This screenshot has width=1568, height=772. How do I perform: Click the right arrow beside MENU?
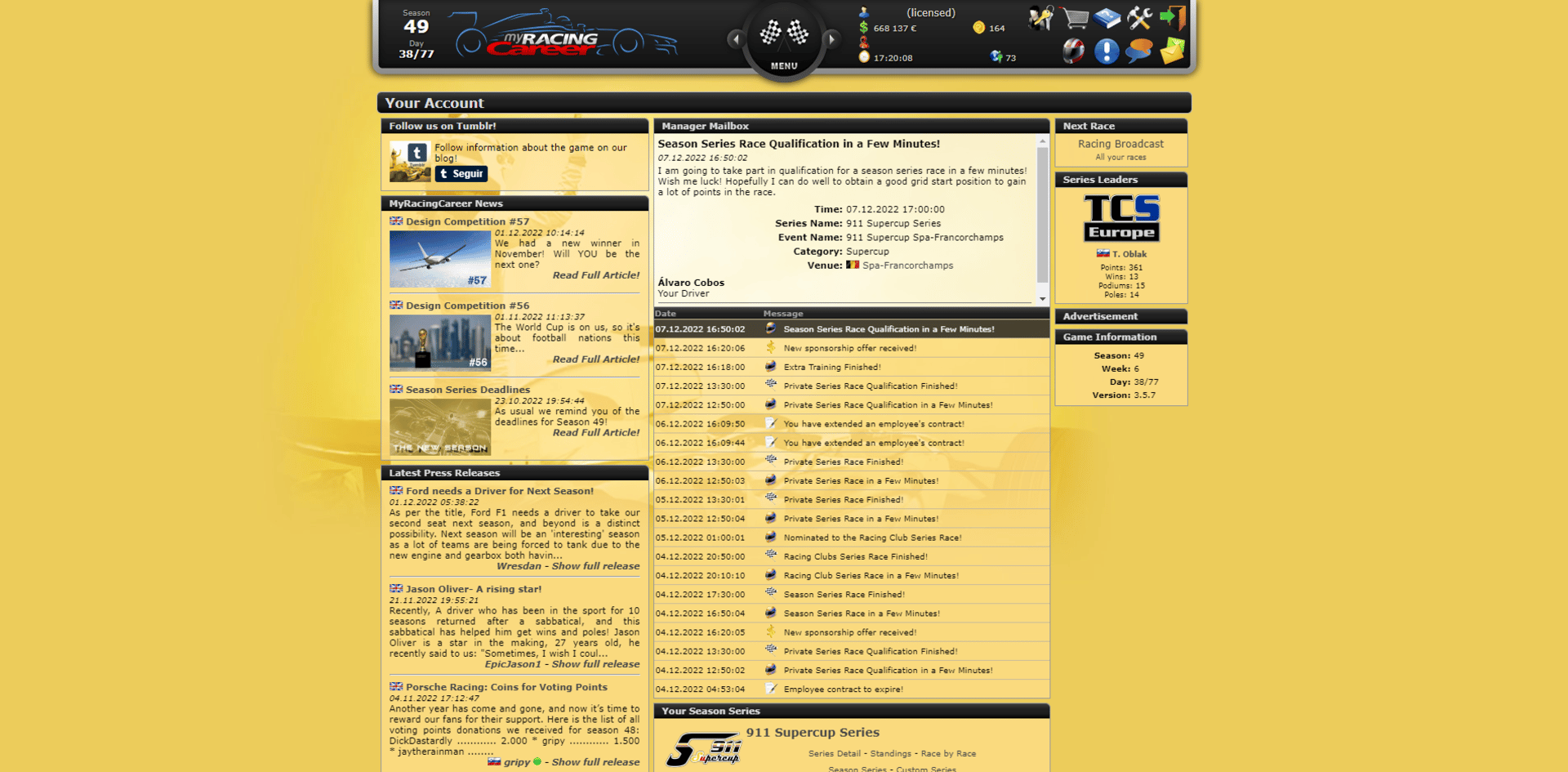click(831, 38)
